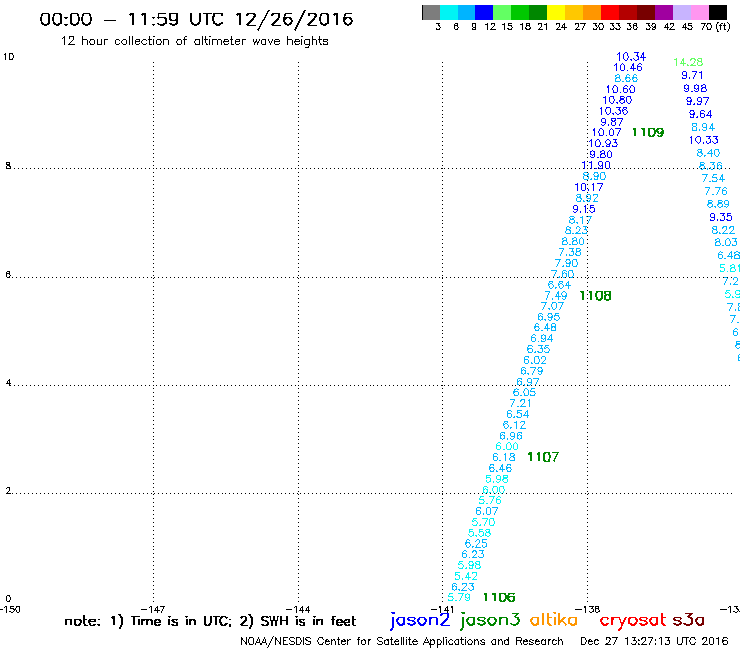Image resolution: width=740 pixels, height=650 pixels.
Task: Click the -144 longitude axis label
Action: click(x=298, y=609)
